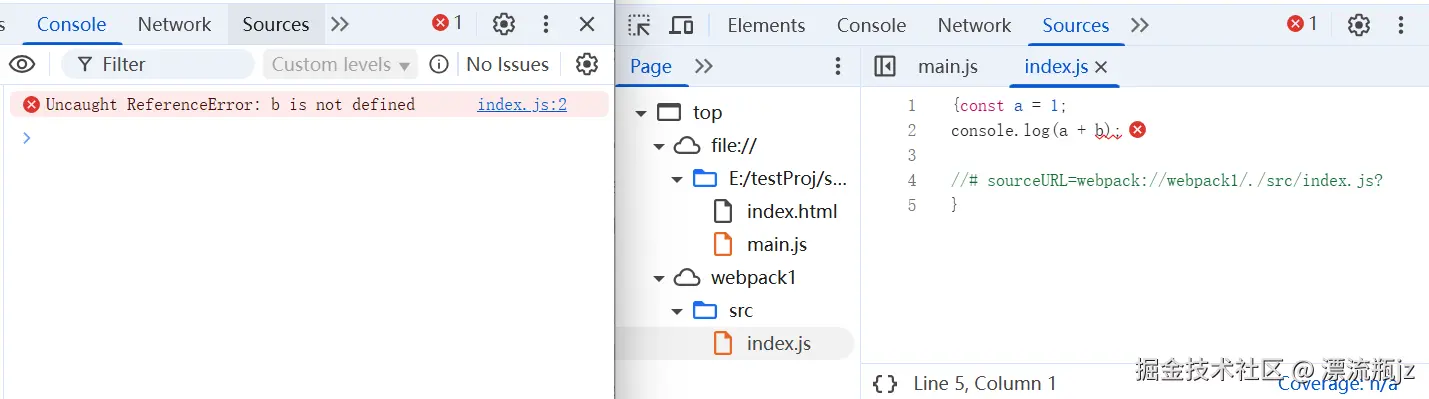Open navigator three-dot options menu

(838, 66)
